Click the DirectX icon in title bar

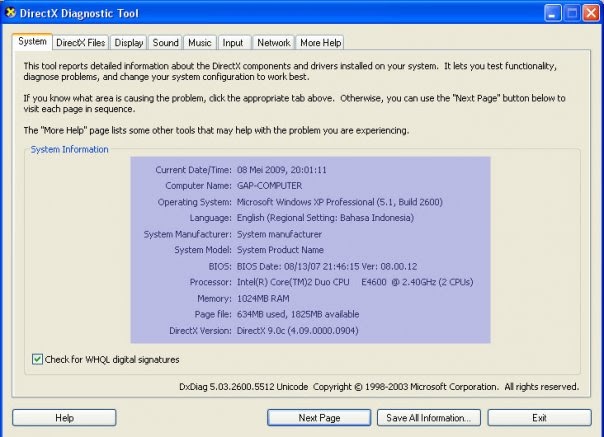point(11,12)
